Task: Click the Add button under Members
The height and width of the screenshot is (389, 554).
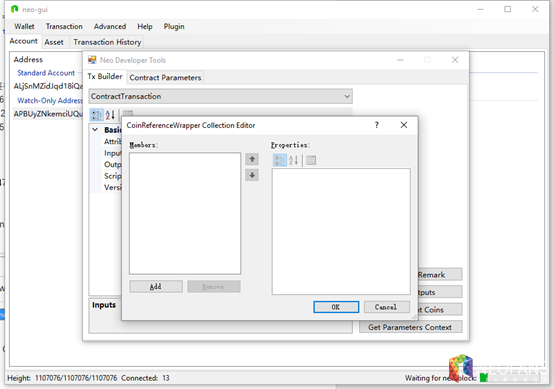Action: pos(156,287)
